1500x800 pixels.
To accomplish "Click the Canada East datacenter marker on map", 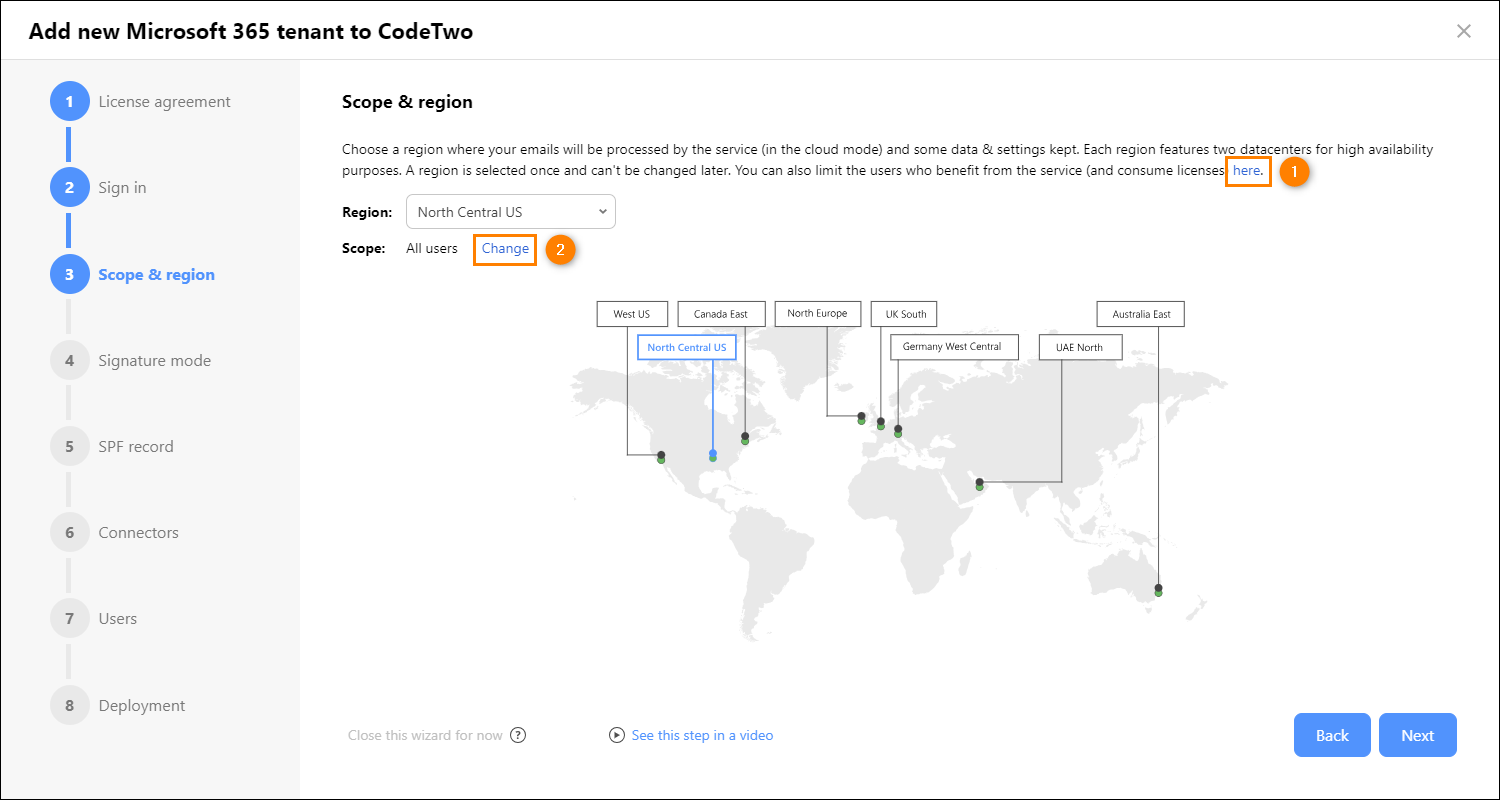I will pyautogui.click(x=745, y=438).
